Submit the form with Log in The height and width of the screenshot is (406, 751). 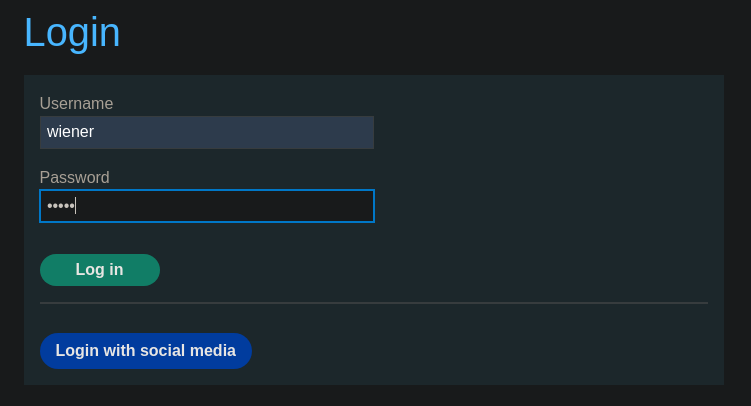pos(99,270)
